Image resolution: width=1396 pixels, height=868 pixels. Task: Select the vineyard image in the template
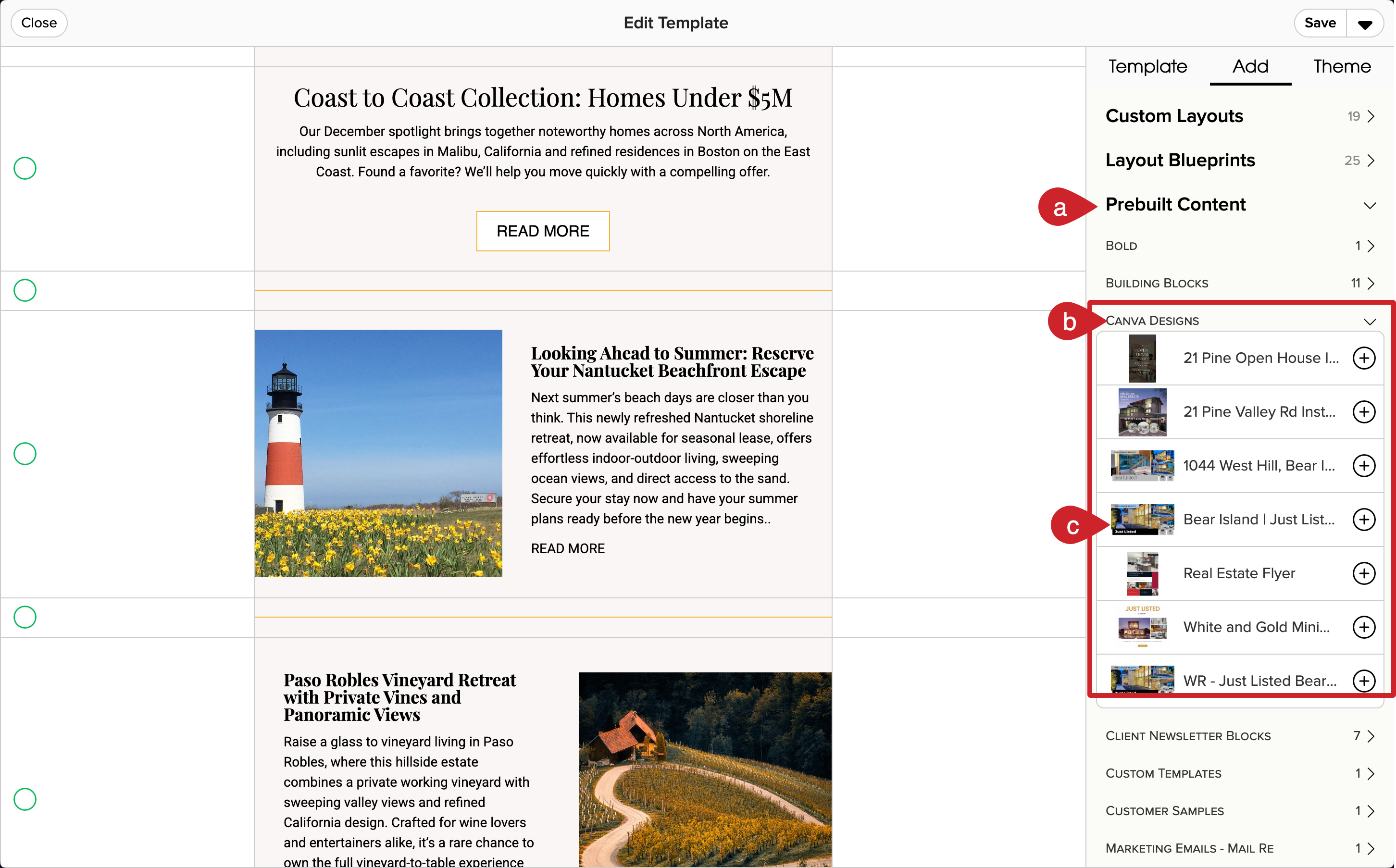click(x=705, y=769)
